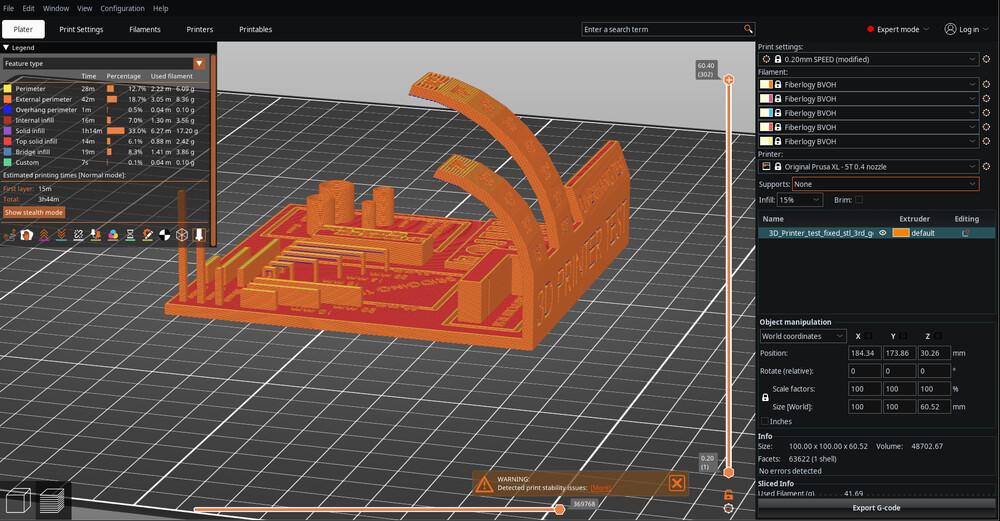
Task: Open settings gear for third Fiberlogy BVOH filament
Action: click(987, 113)
